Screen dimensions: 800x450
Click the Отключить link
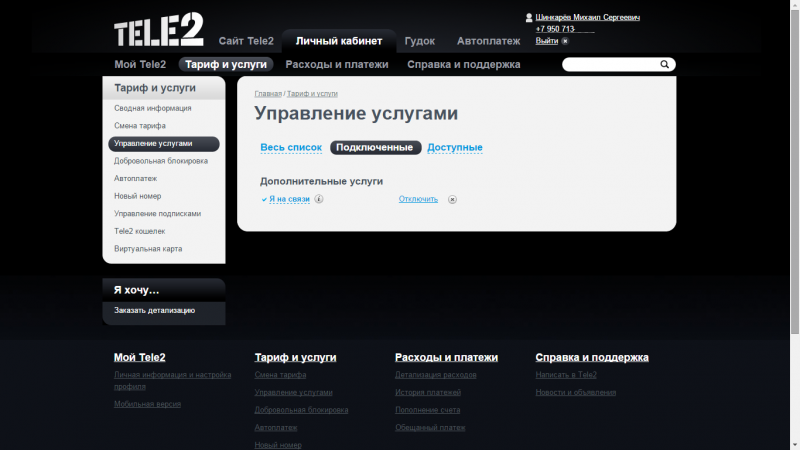(418, 199)
